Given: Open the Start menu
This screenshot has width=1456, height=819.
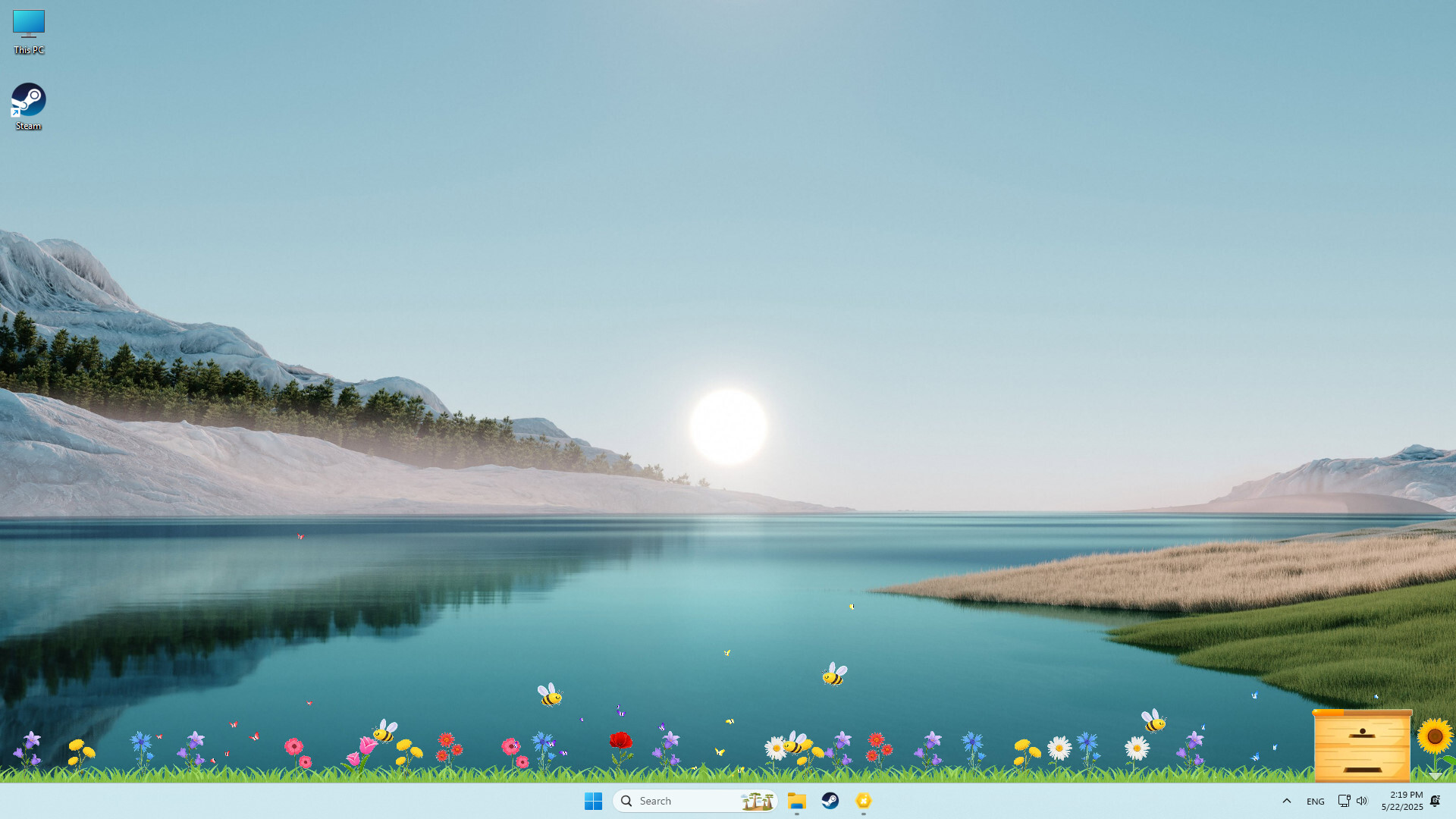Looking at the screenshot, I should [x=593, y=801].
